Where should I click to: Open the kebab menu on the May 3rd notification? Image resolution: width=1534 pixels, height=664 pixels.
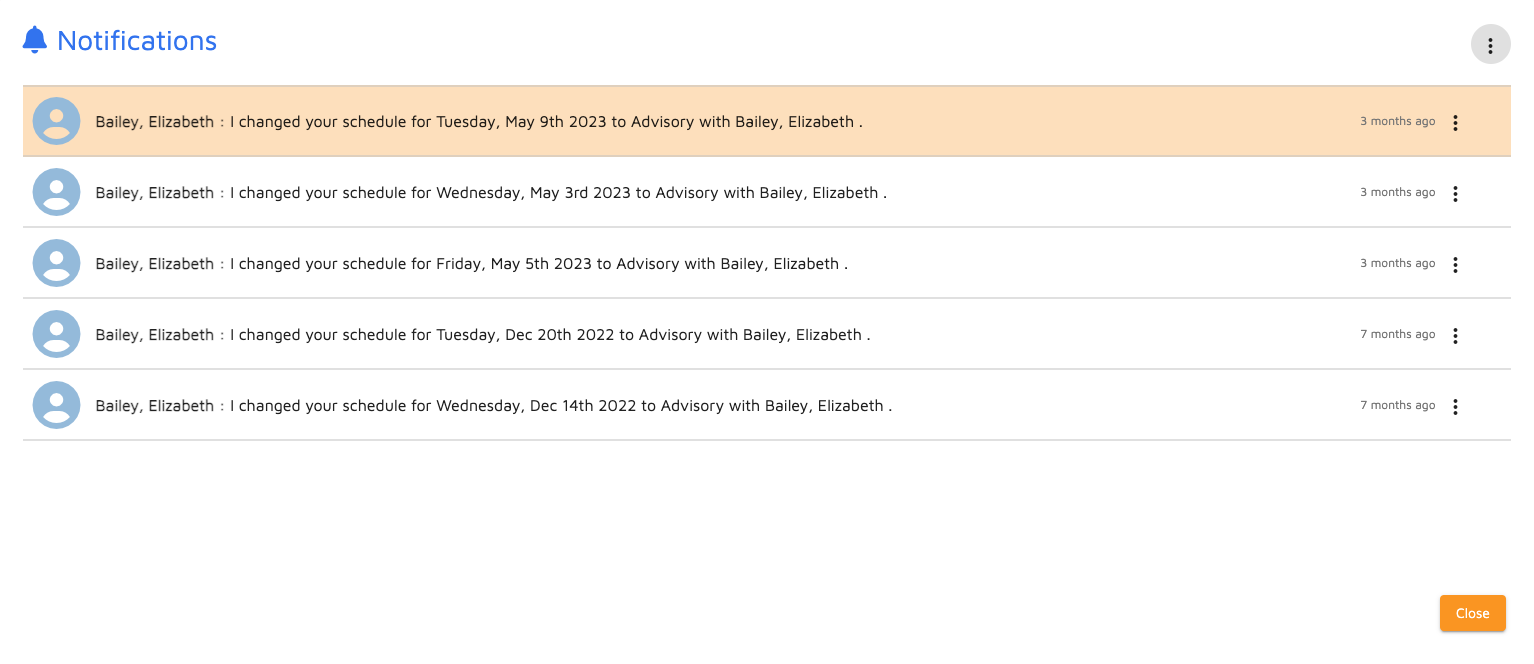1455,193
